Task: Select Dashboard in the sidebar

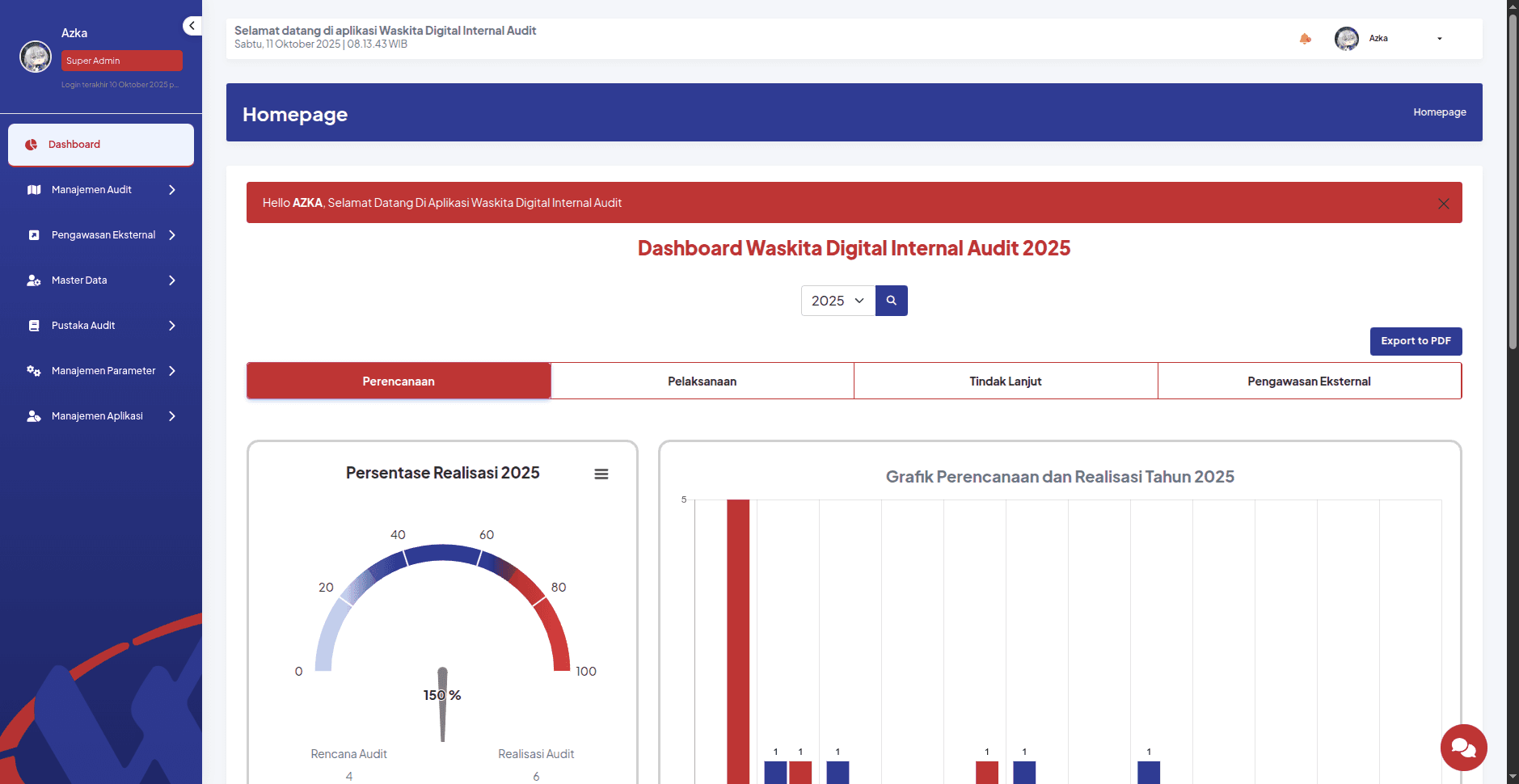Action: [75, 144]
